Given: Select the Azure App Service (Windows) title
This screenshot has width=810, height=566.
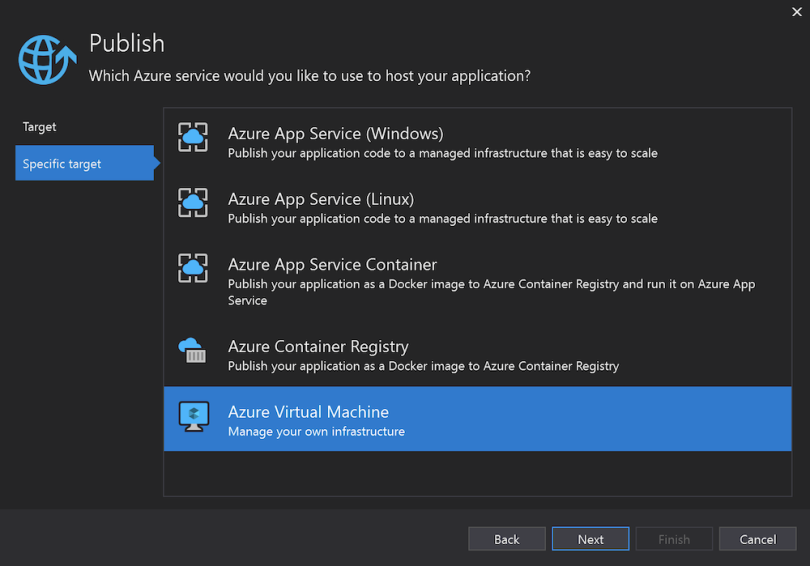Looking at the screenshot, I should tap(335, 133).
